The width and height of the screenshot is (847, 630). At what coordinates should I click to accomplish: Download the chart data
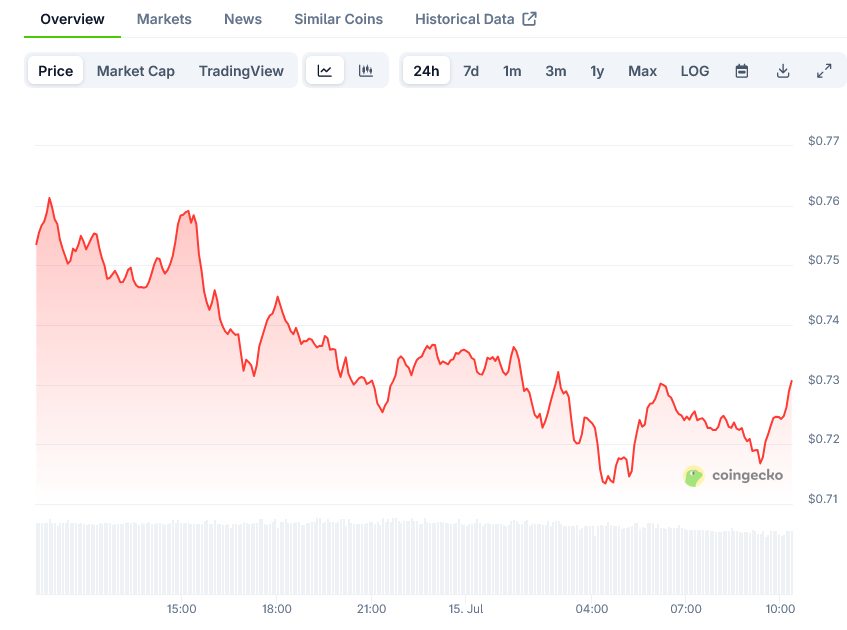(783, 71)
